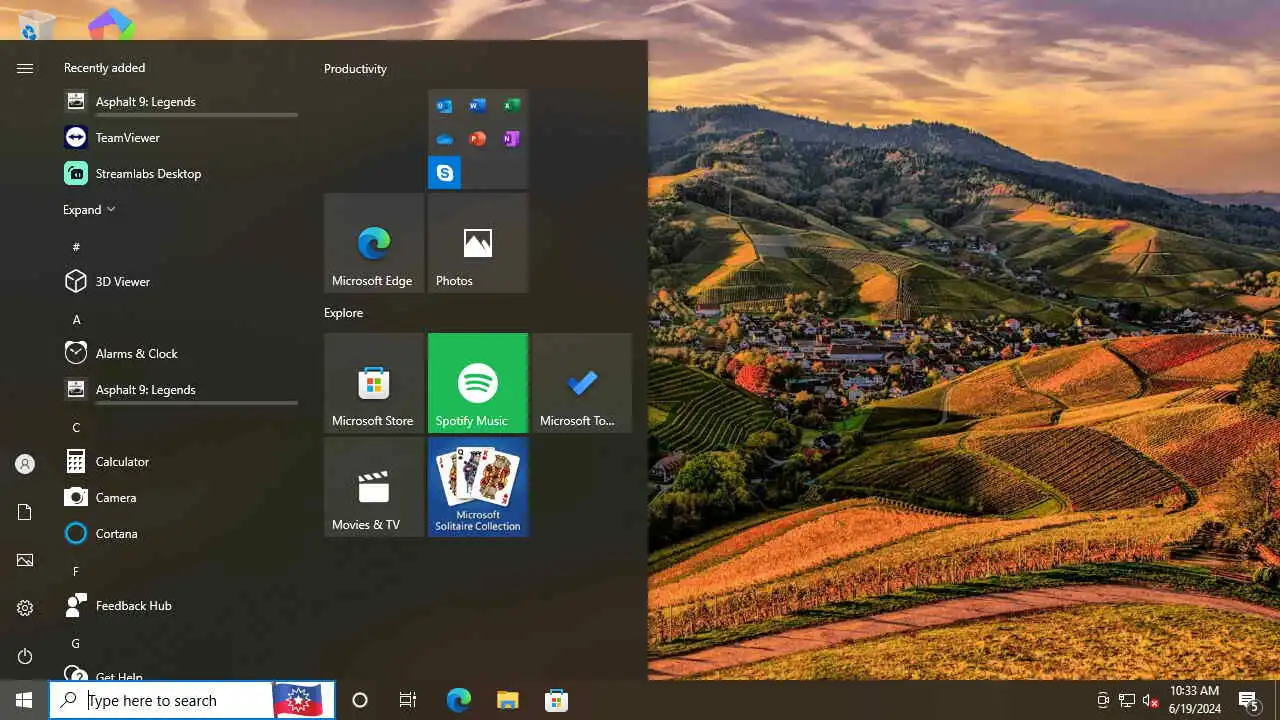Viewport: 1280px width, 720px height.
Task: Open the Photos tile
Action: [478, 243]
